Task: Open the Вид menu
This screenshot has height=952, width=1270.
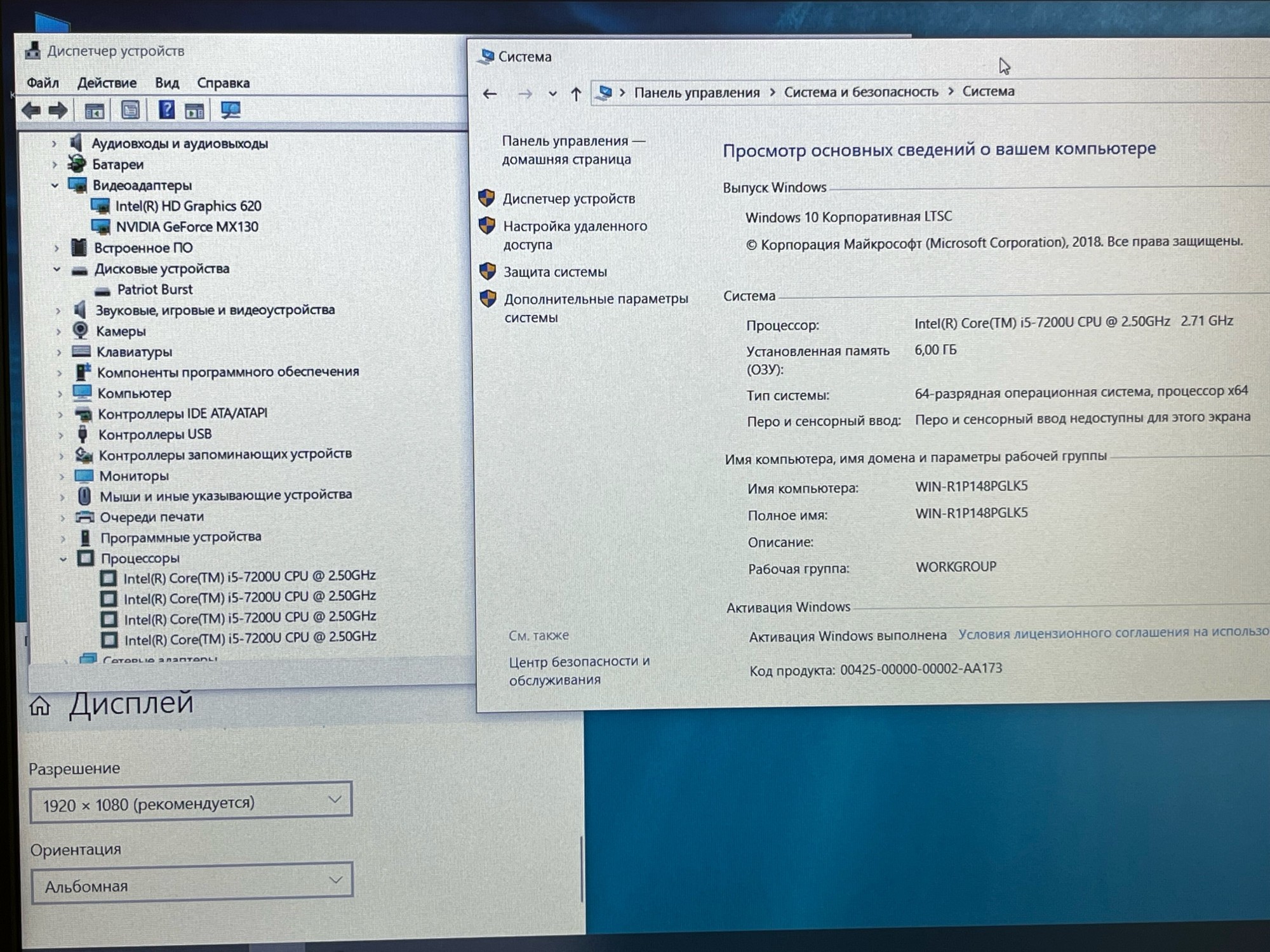Action: pyautogui.click(x=167, y=83)
